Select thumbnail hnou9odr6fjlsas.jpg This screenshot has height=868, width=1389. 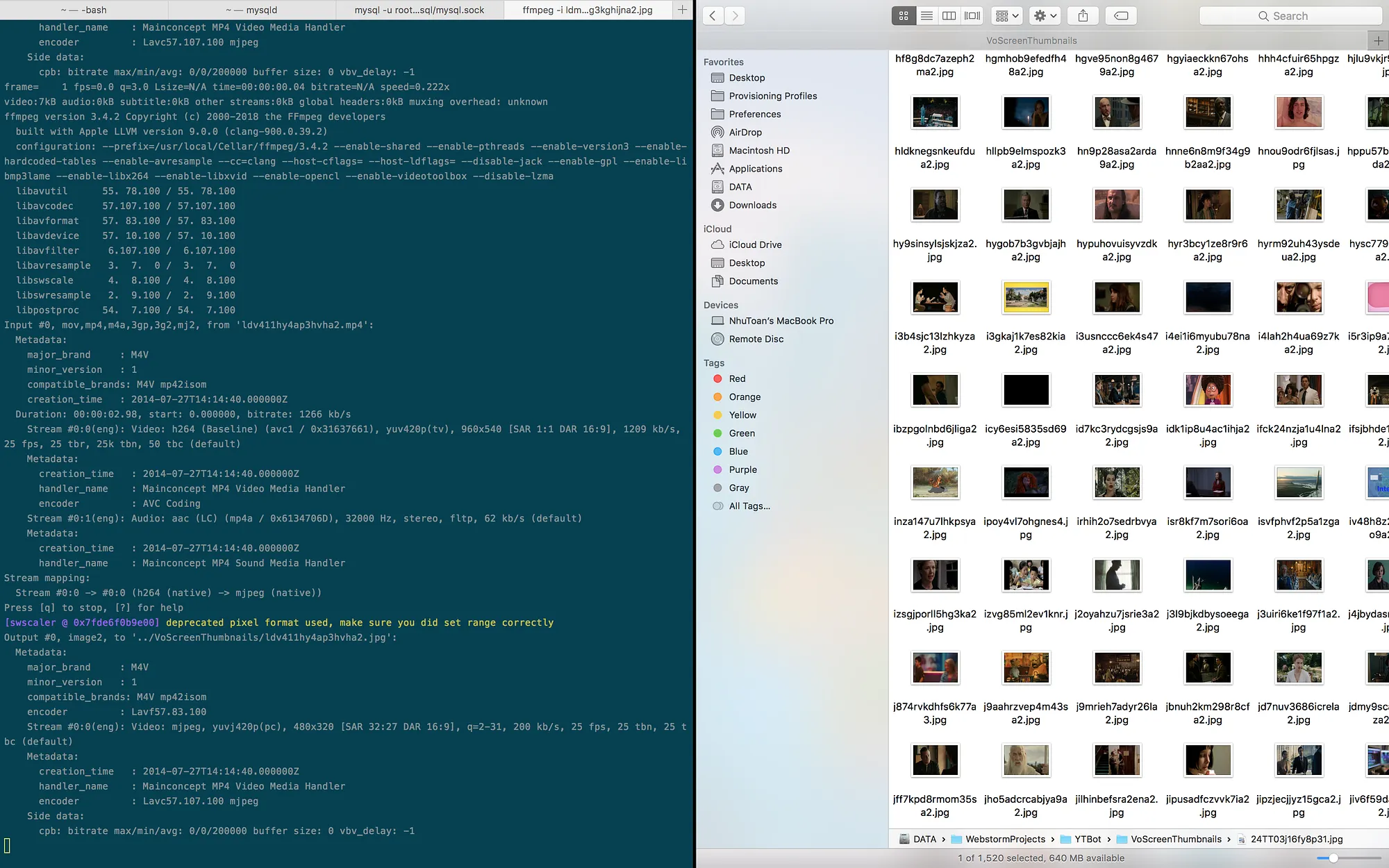1299,112
